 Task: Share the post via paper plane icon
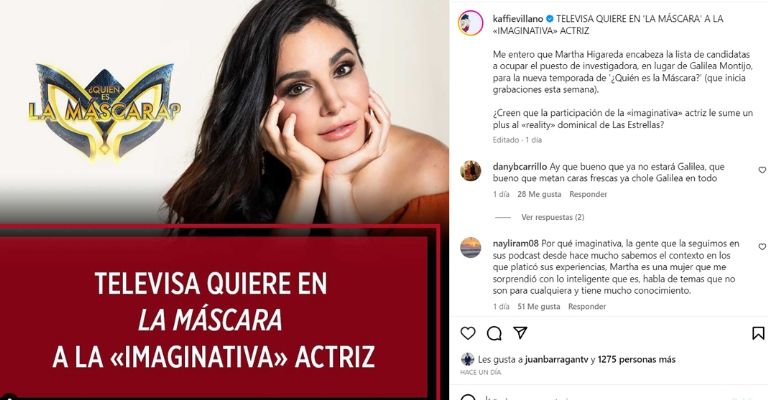[520, 333]
